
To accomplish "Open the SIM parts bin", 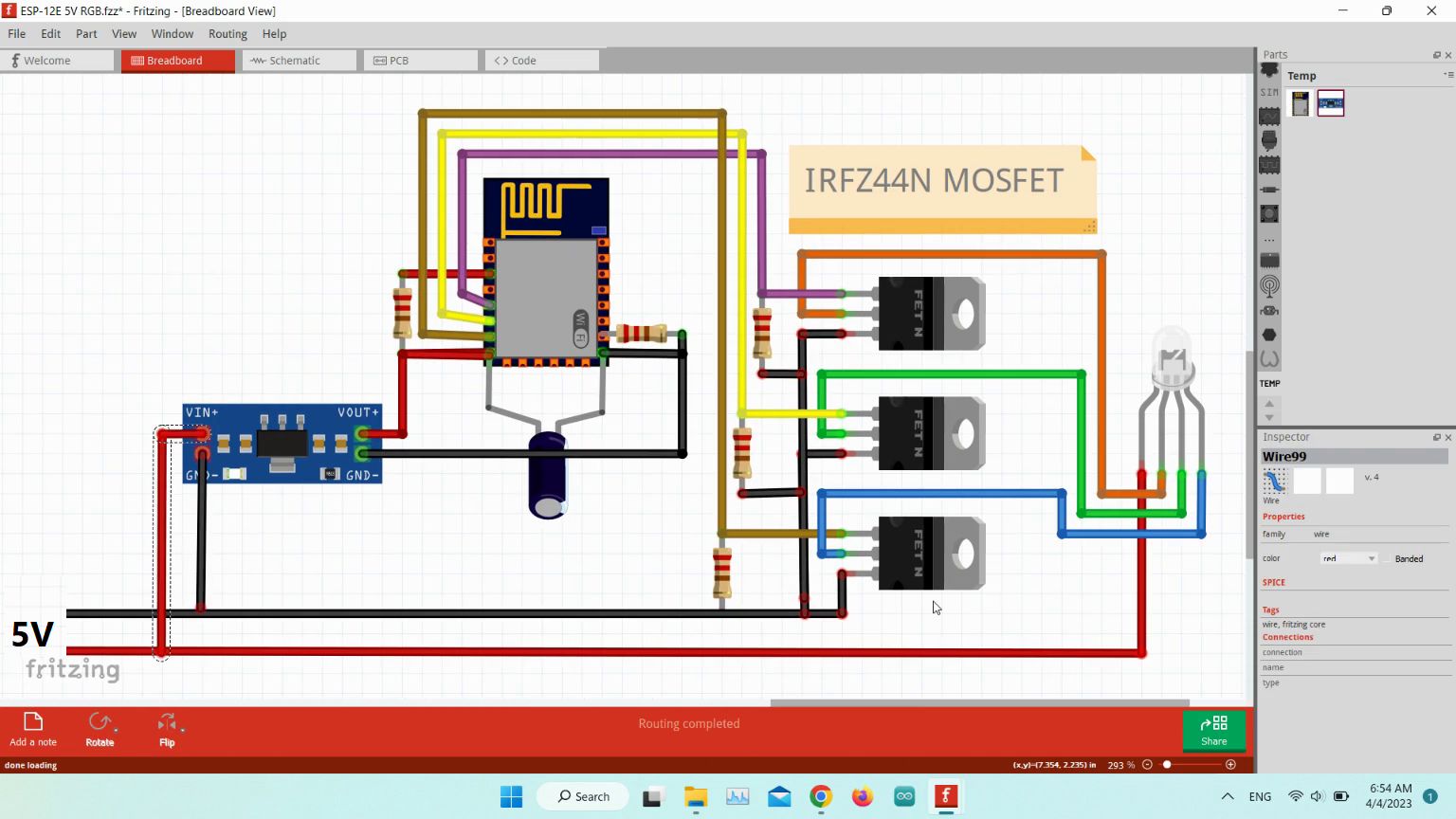I will [1269, 93].
